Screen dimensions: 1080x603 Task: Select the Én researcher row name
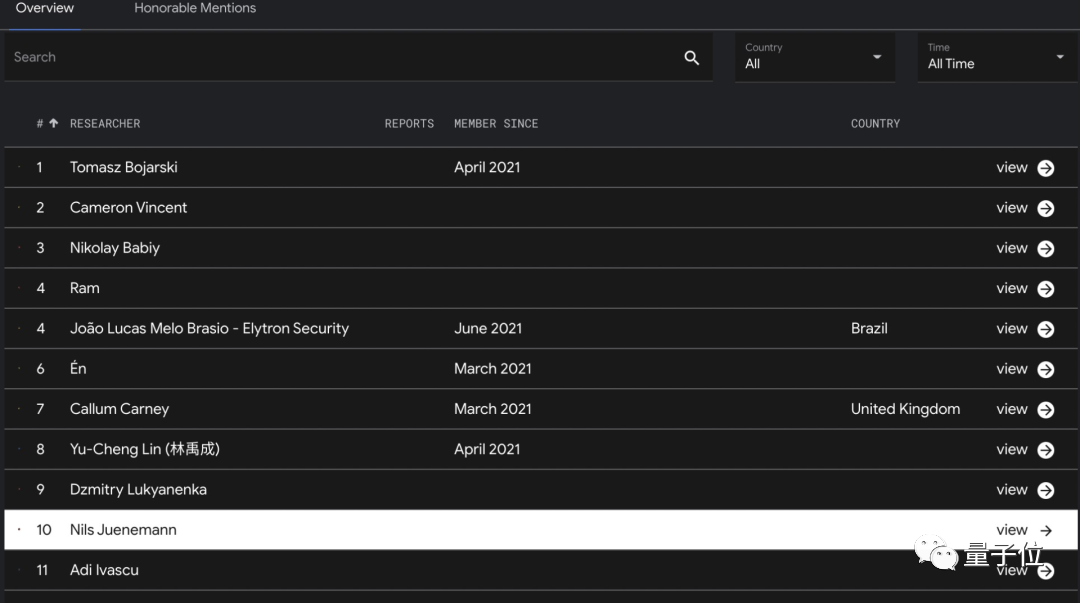coord(78,369)
